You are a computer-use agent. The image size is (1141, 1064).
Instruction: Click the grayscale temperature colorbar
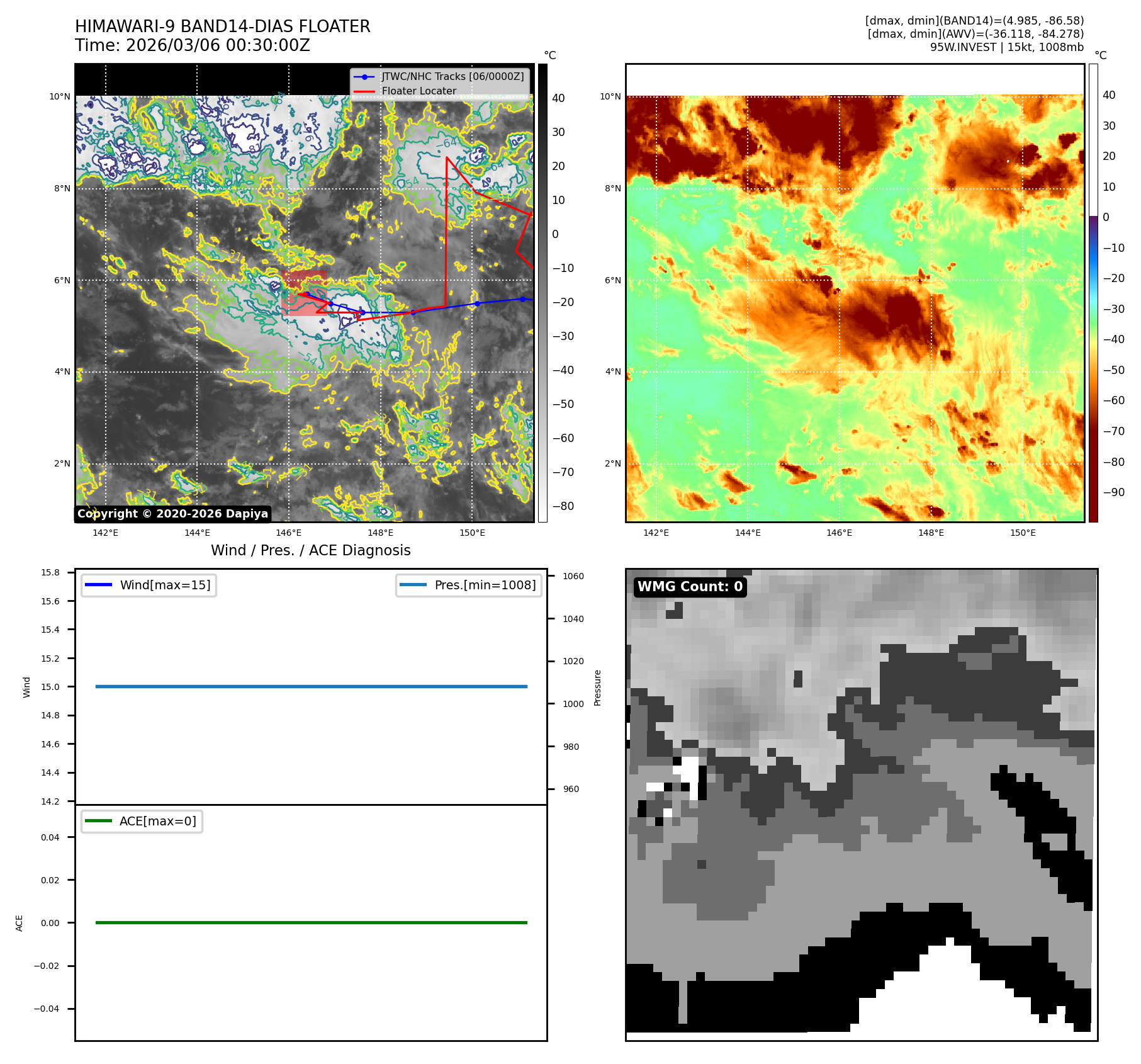coord(542,293)
